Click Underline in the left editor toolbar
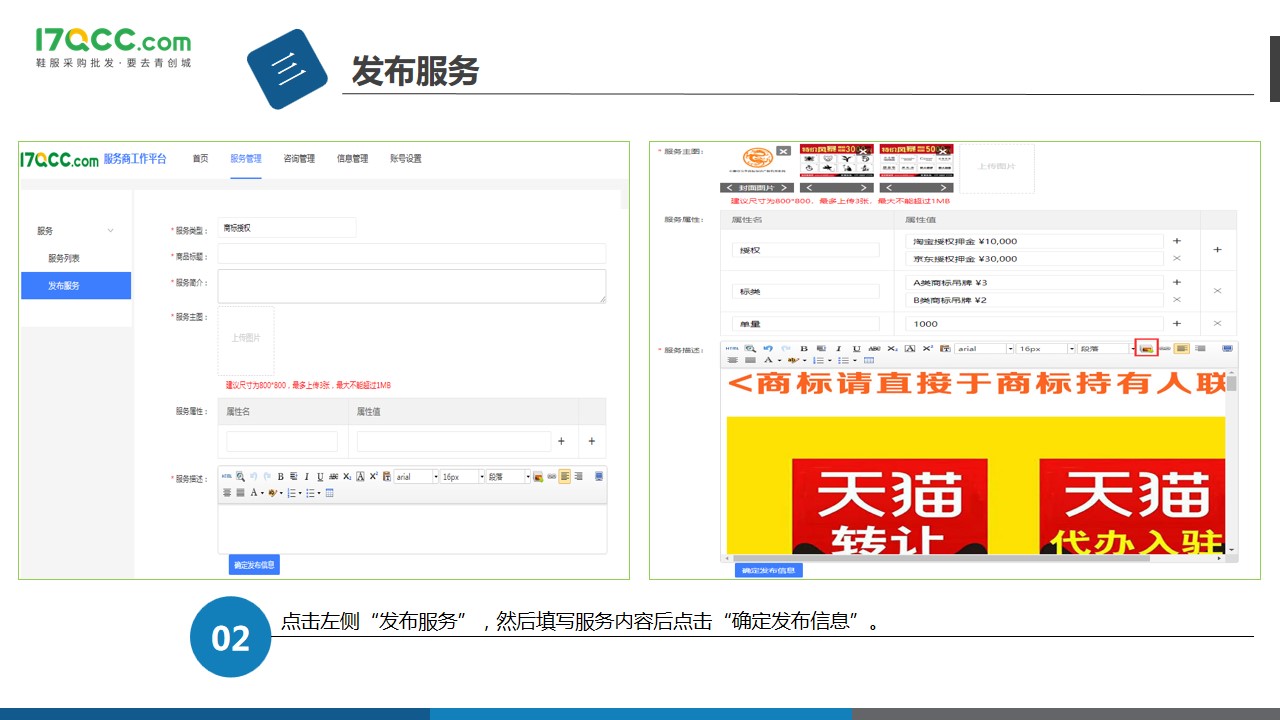Screen dimensions: 1280x720 319,477
